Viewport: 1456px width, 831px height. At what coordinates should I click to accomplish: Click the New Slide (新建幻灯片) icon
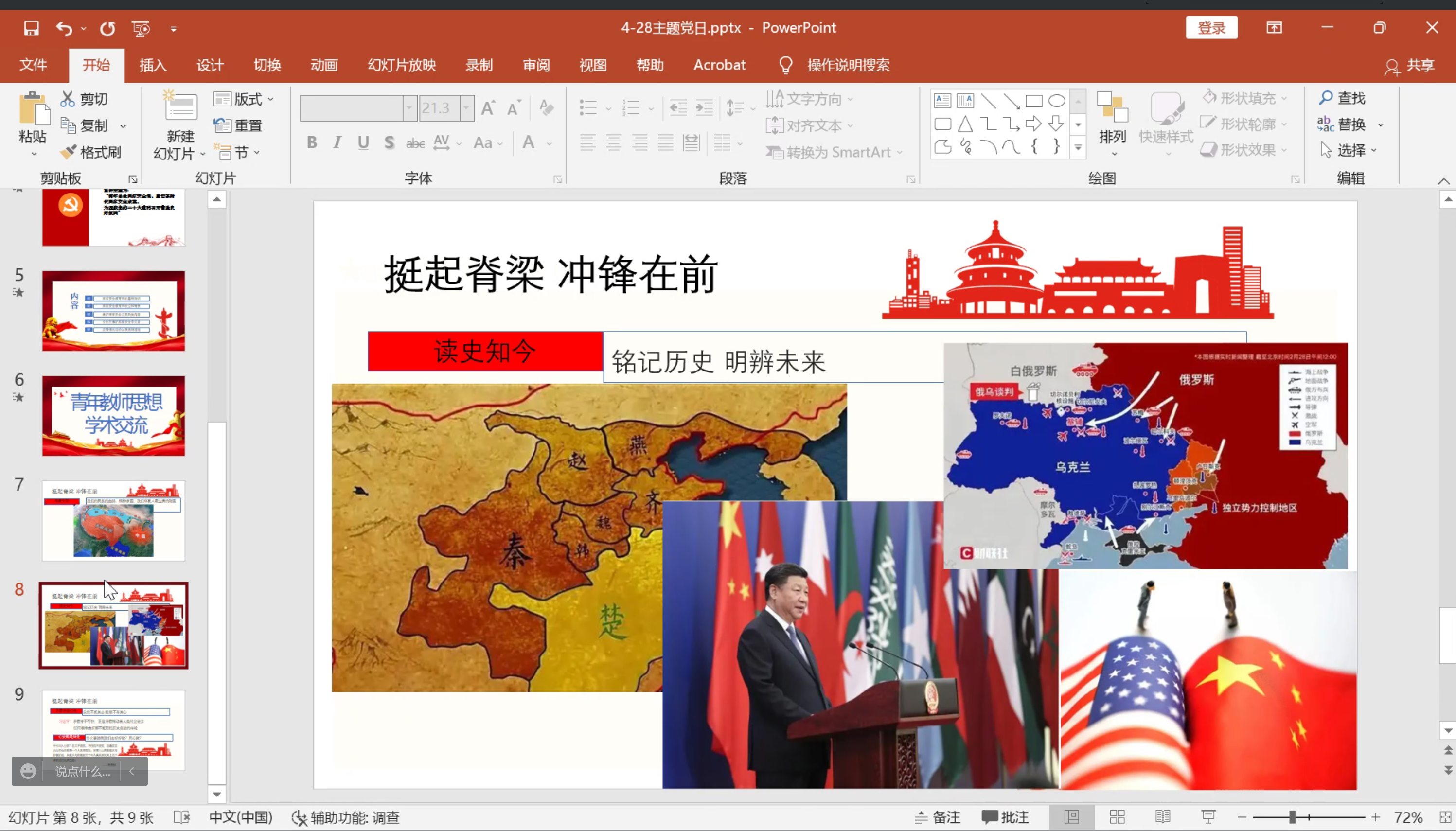click(x=180, y=106)
